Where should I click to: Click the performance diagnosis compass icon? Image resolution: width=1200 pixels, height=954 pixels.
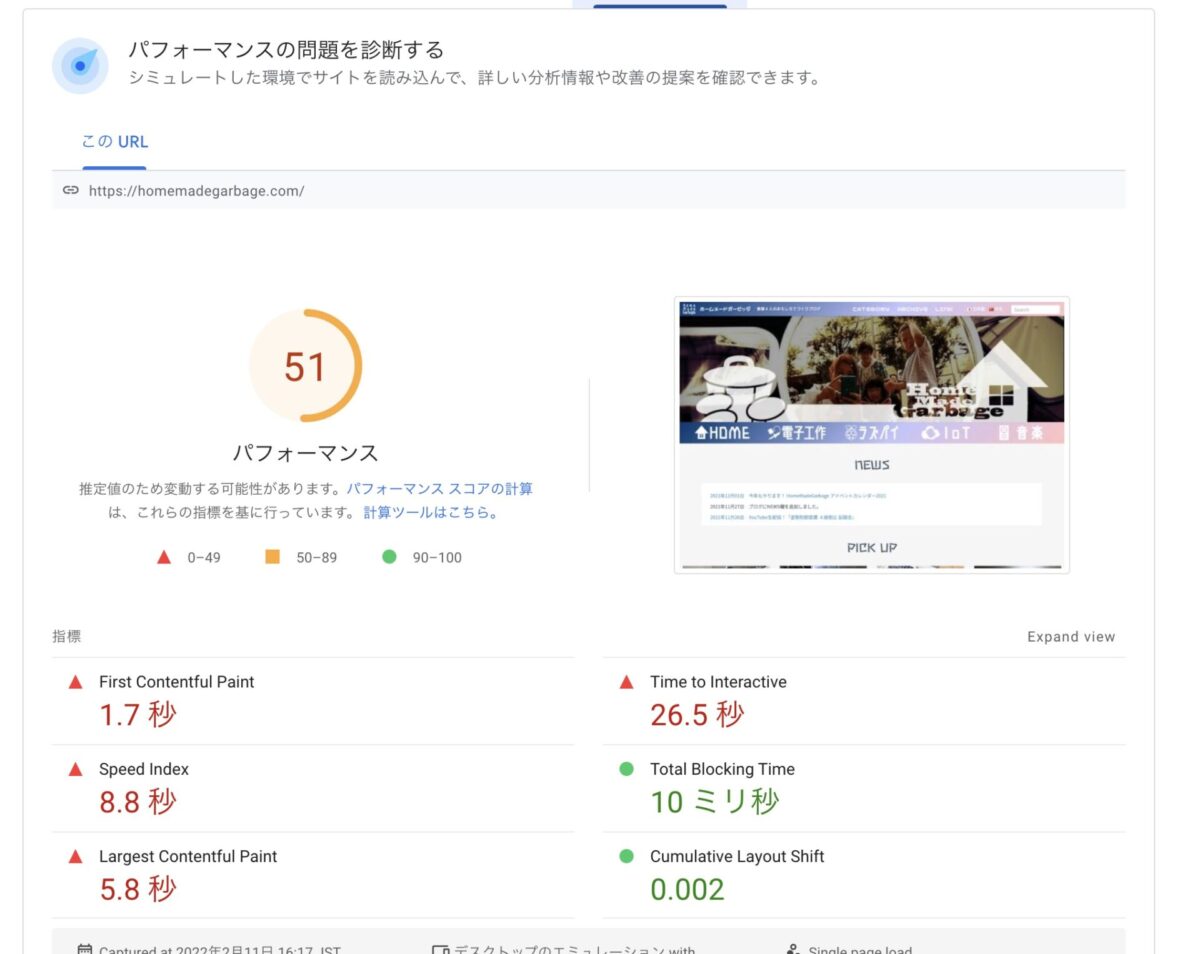80,66
